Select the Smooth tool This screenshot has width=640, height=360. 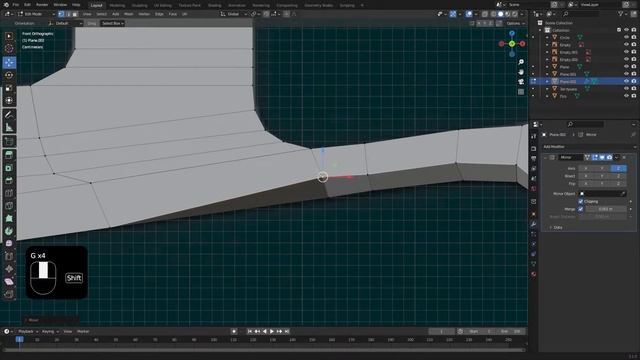[9, 244]
